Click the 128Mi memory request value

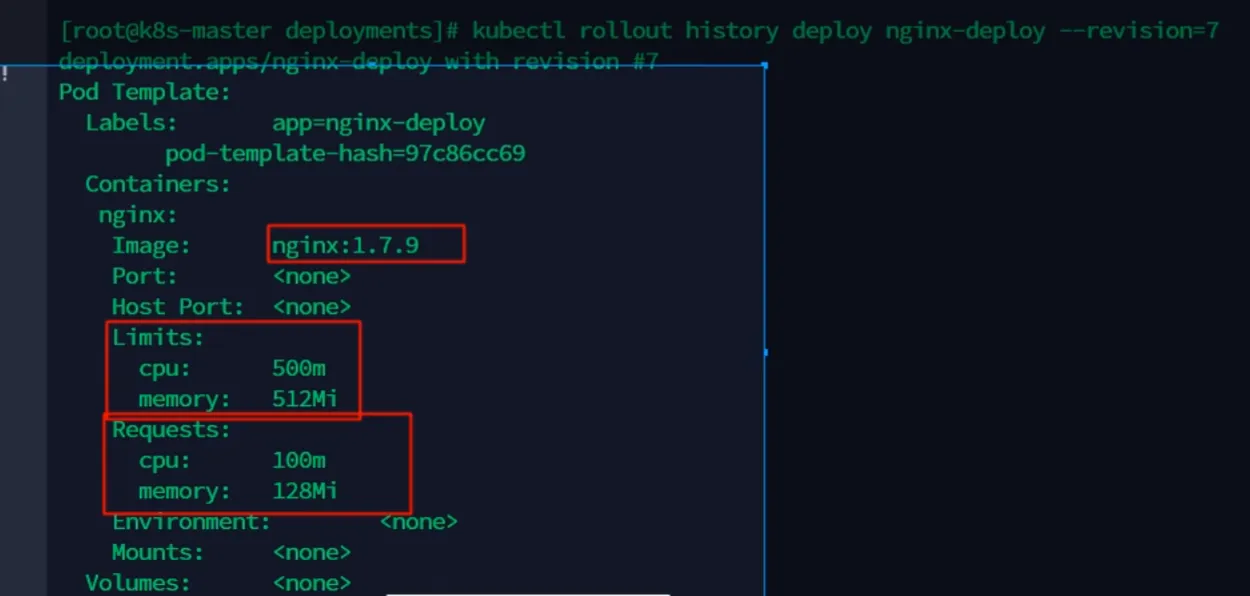(x=305, y=491)
